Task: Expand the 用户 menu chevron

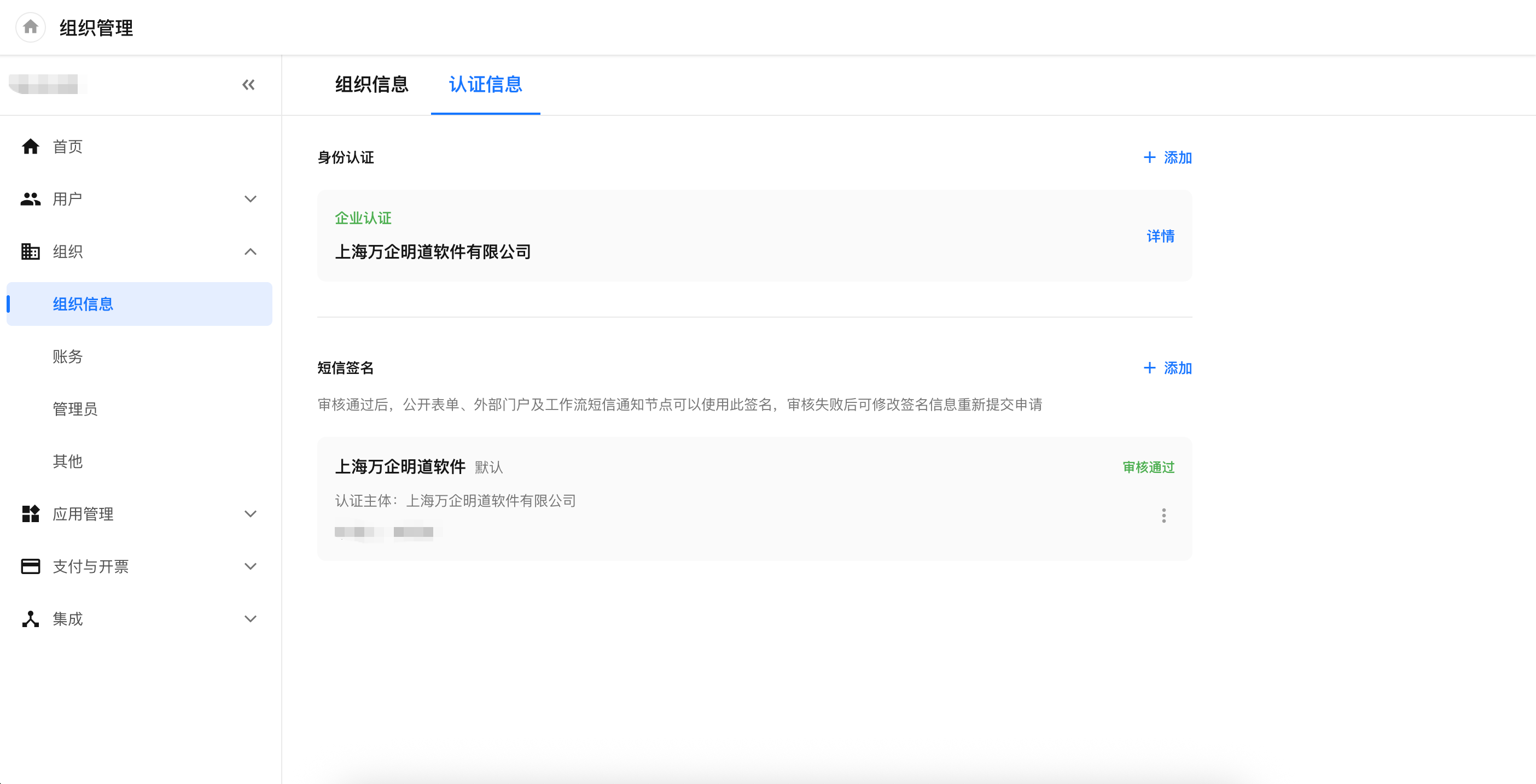Action: [x=251, y=199]
